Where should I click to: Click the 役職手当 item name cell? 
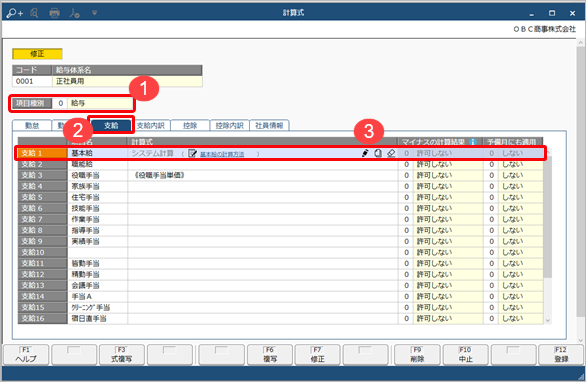click(98, 175)
